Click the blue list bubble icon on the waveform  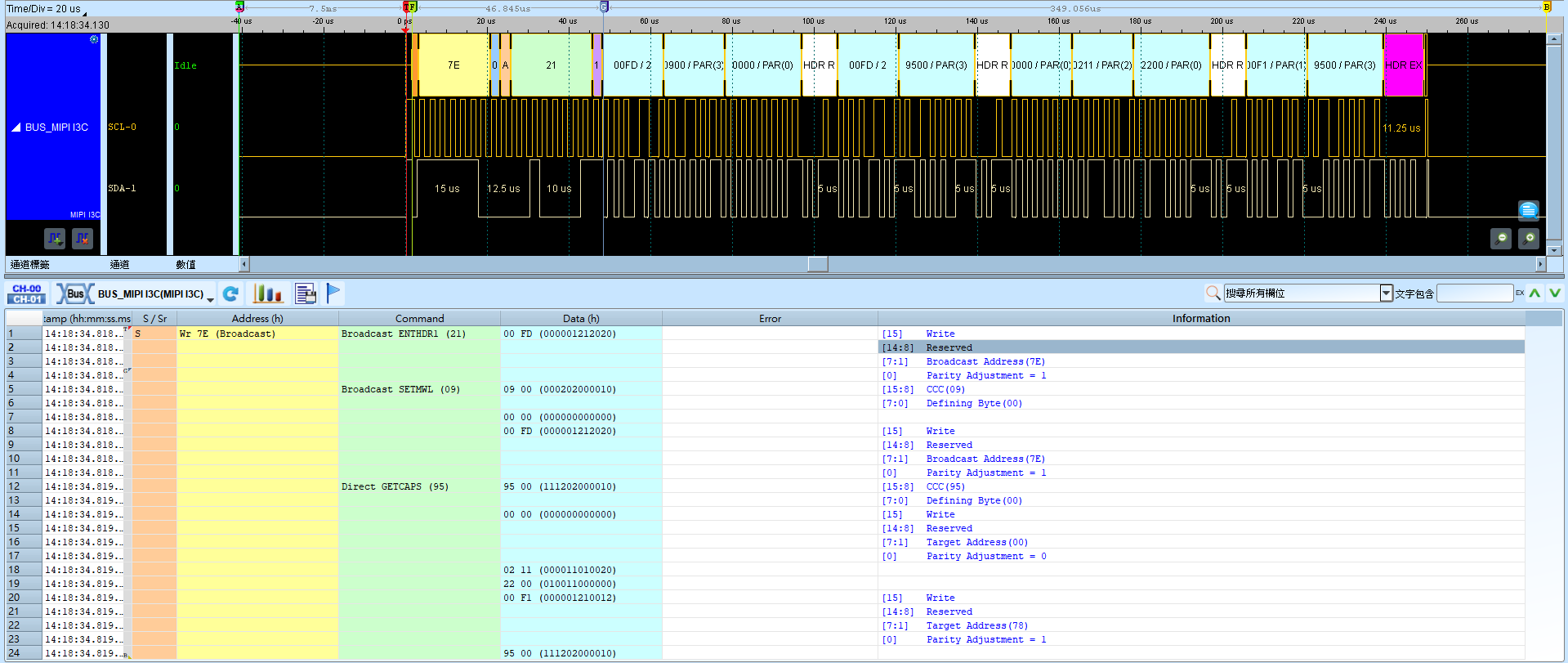(x=1529, y=210)
